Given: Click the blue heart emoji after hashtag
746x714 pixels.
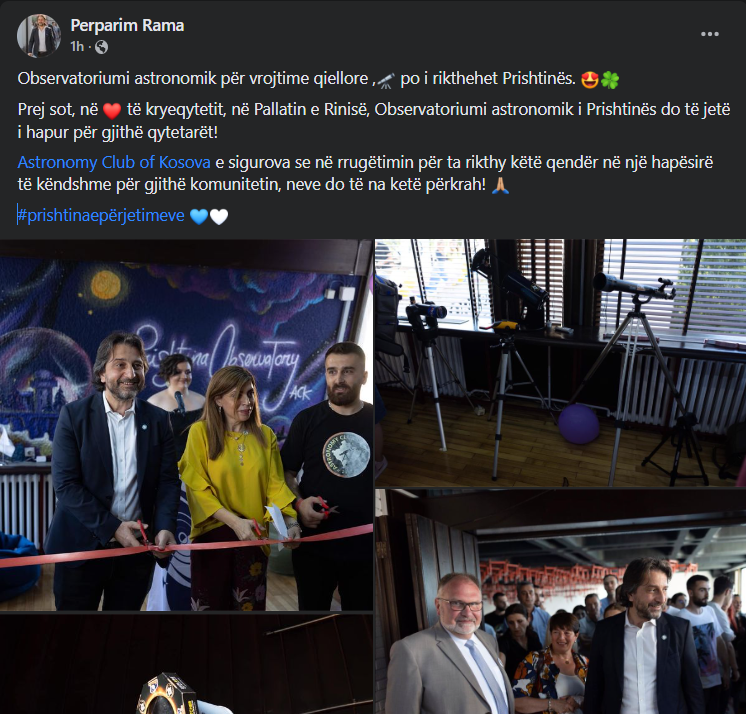Looking at the screenshot, I should pyautogui.click(x=199, y=217).
